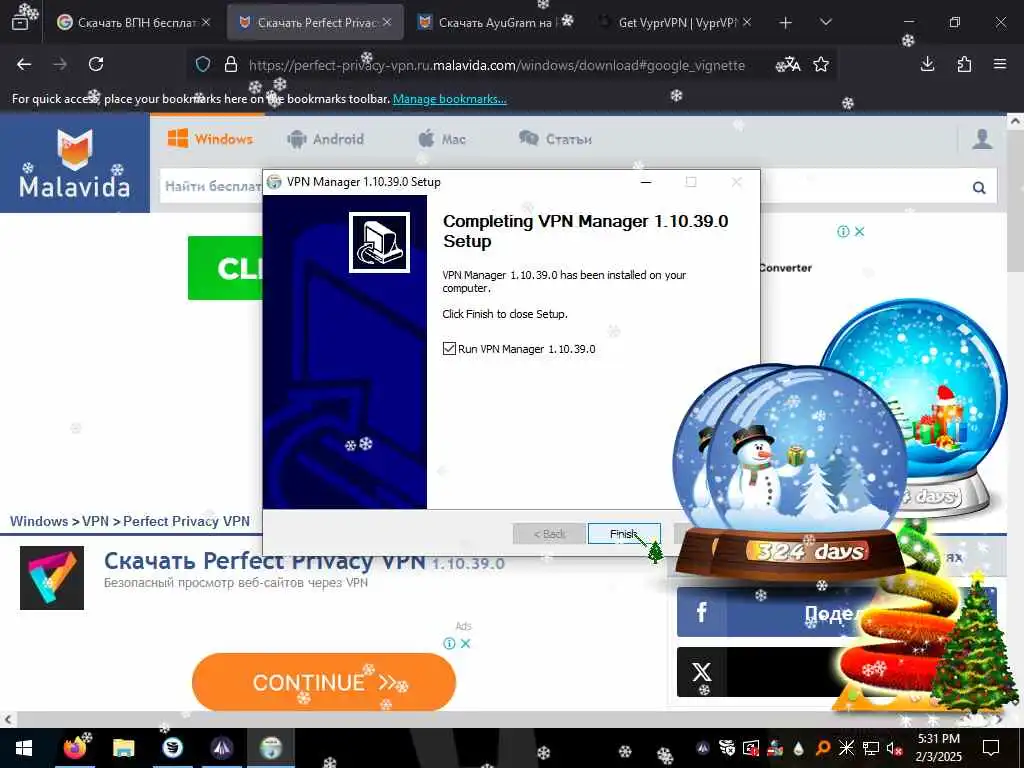Open the lower ad info icon
The image size is (1024, 768).
pos(449,643)
